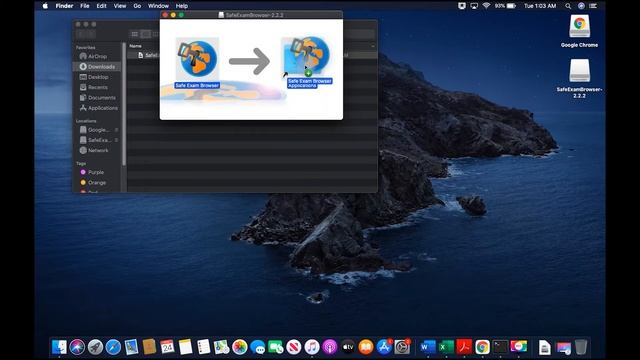Open the Apple menu

(45, 6)
